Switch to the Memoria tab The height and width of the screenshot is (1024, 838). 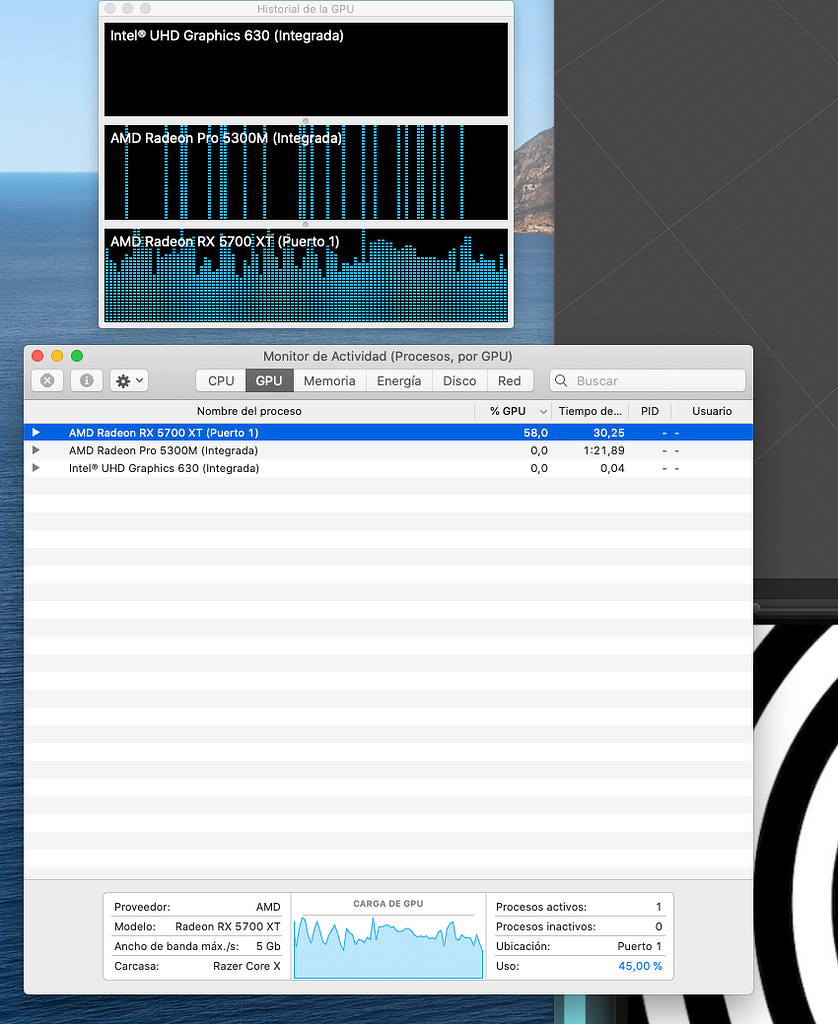[329, 380]
